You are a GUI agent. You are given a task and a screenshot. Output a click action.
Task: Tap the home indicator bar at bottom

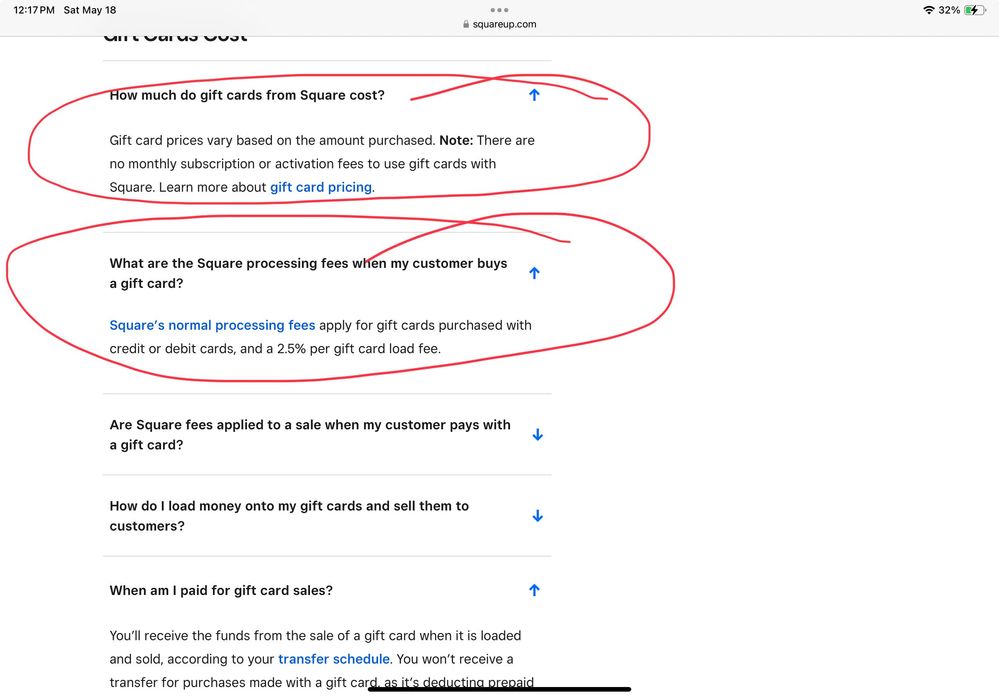tap(499, 689)
